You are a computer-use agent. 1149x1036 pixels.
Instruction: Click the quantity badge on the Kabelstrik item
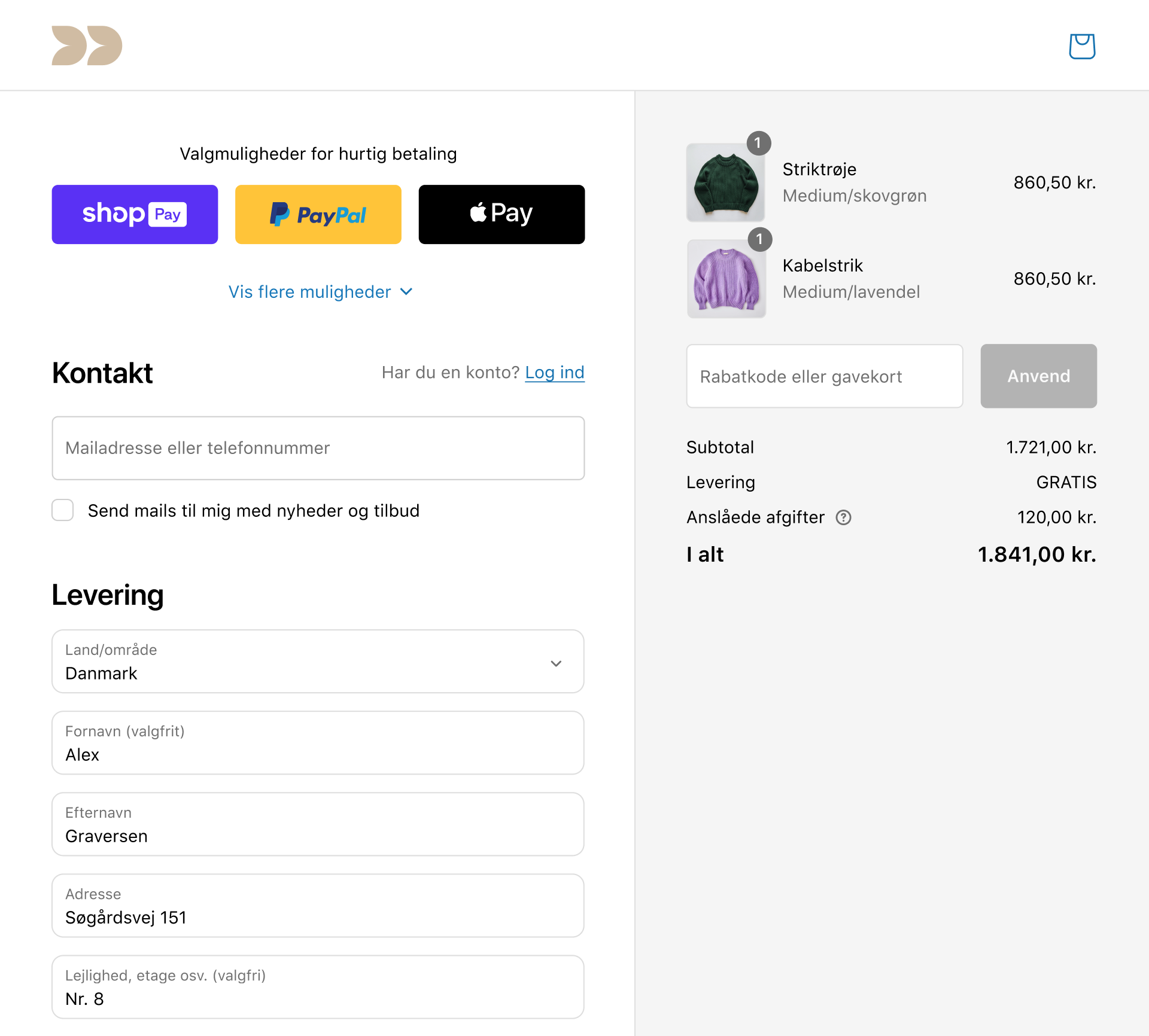[x=759, y=239]
